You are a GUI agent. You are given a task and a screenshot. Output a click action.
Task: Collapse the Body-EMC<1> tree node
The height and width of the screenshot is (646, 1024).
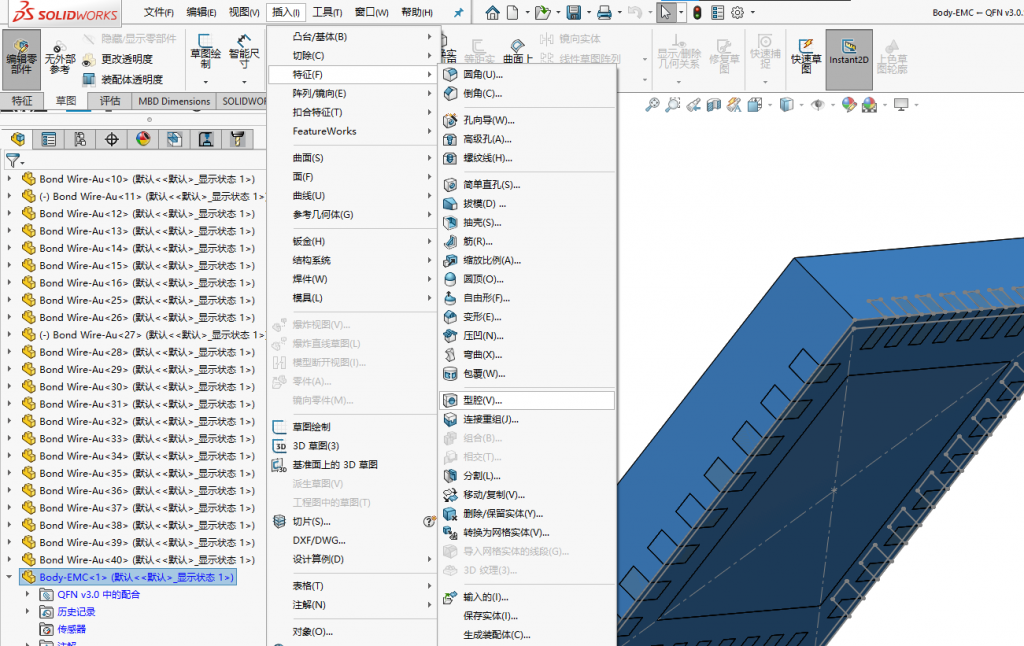pos(9,577)
